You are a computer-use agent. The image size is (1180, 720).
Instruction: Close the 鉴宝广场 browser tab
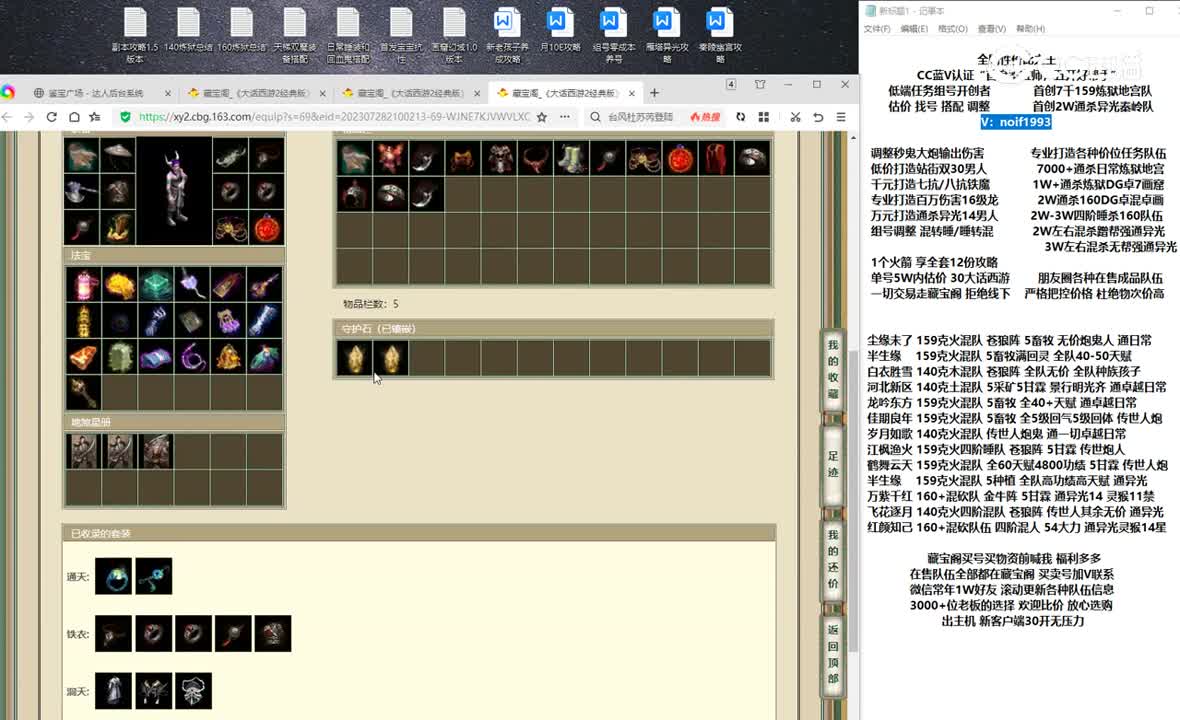tap(167, 93)
